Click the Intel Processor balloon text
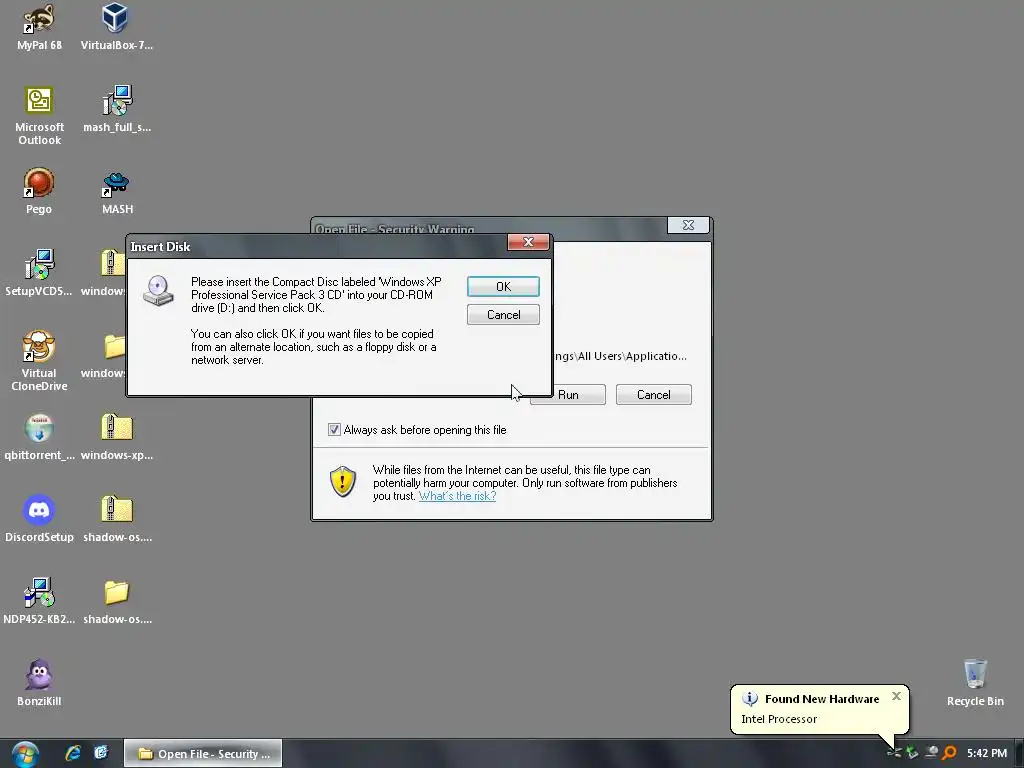 pos(779,719)
